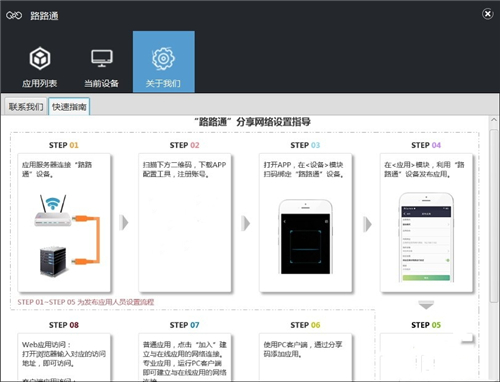500x382 pixels.
Task: Click the STEP 03 text 打开APP，在<设备>模块
Action: [303, 165]
